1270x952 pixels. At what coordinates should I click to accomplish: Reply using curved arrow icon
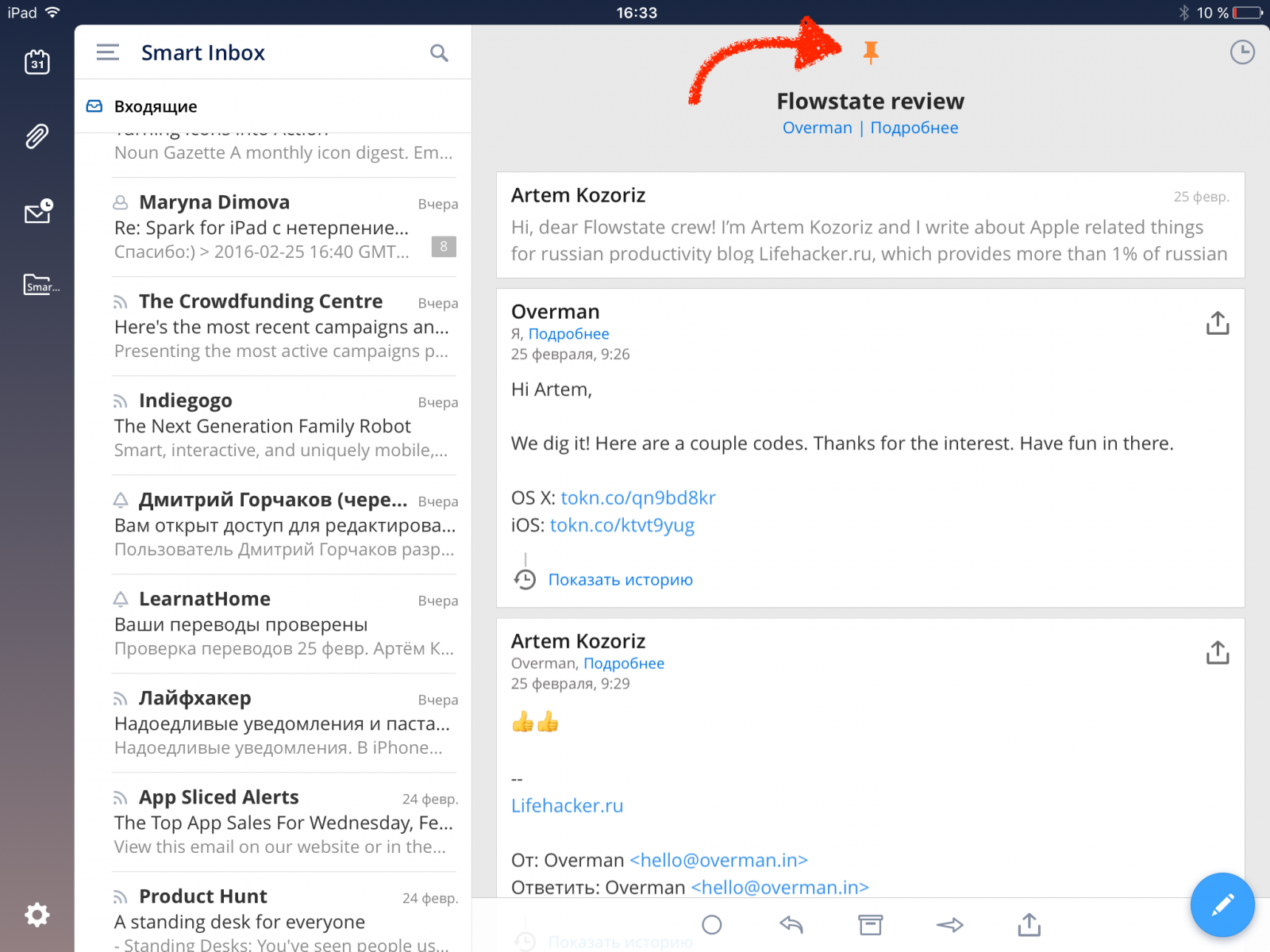pyautogui.click(x=791, y=924)
